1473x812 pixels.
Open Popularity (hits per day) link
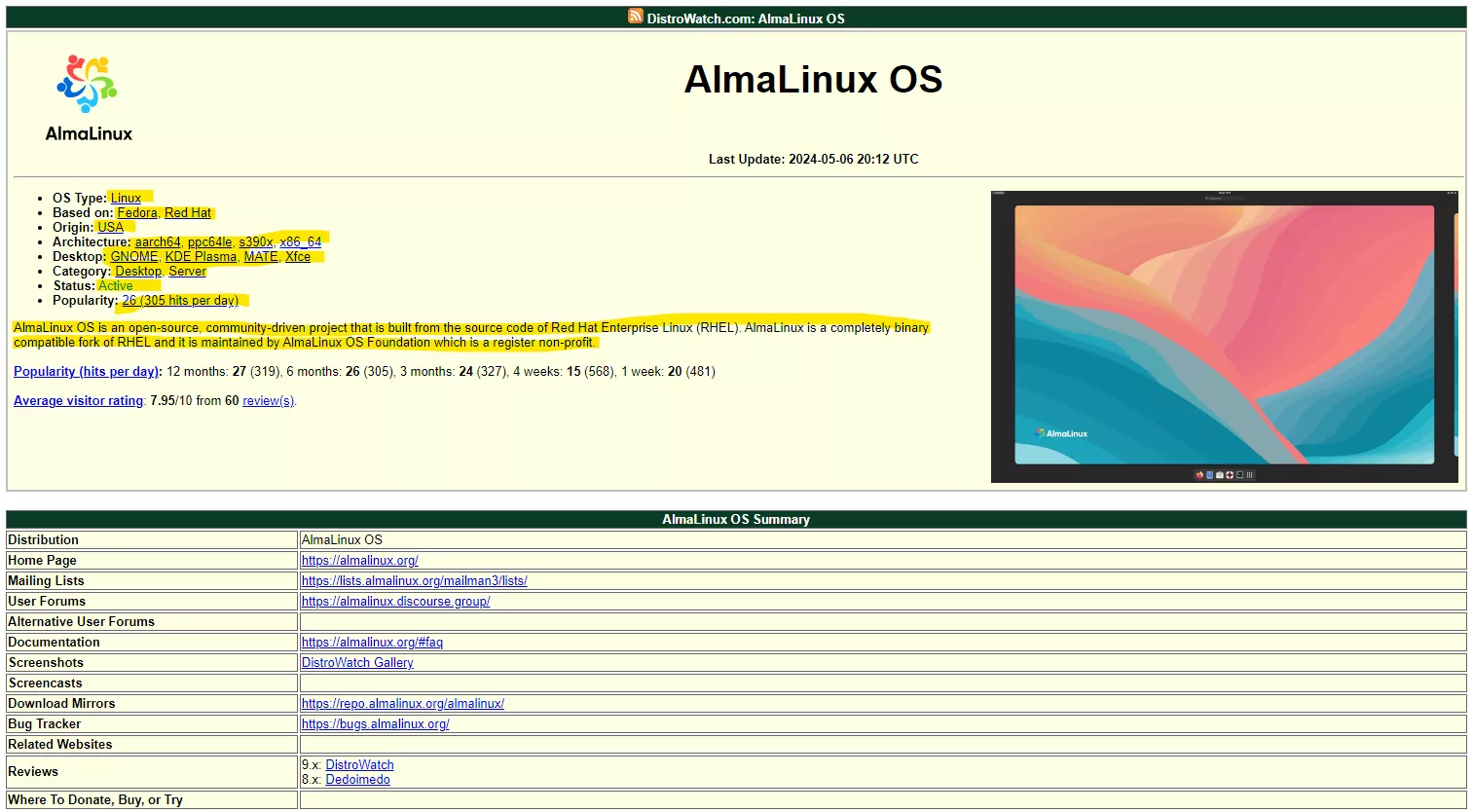click(x=86, y=372)
